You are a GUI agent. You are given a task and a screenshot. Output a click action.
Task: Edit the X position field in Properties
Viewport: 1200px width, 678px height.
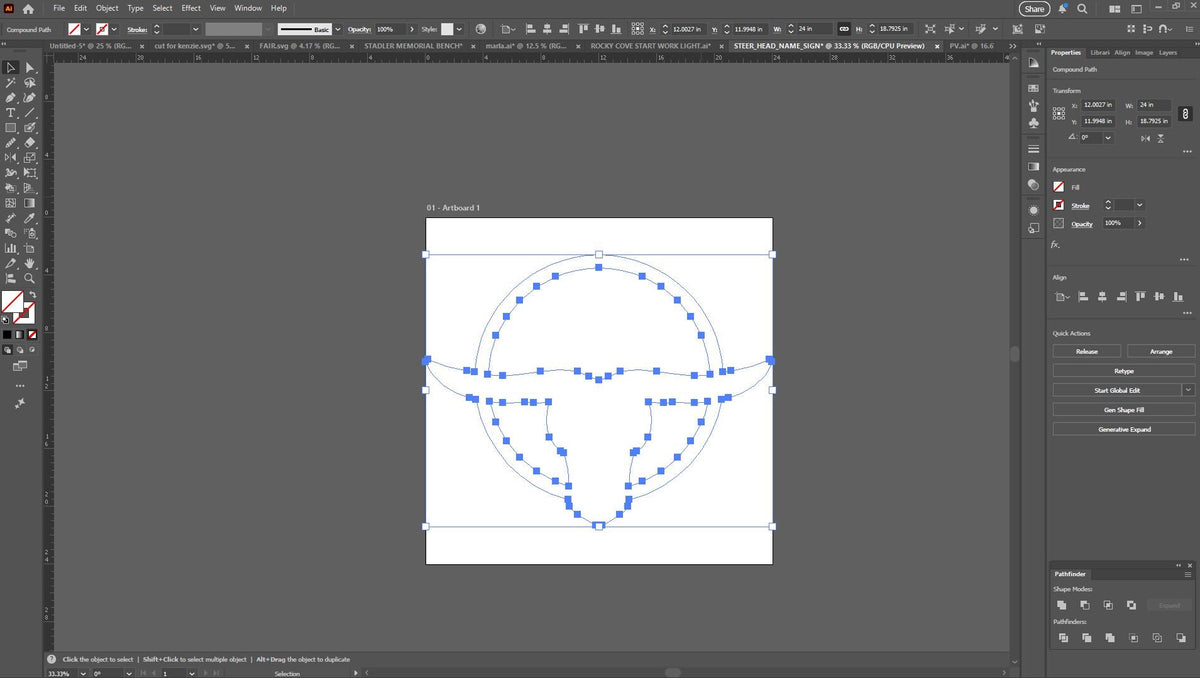[1098, 105]
